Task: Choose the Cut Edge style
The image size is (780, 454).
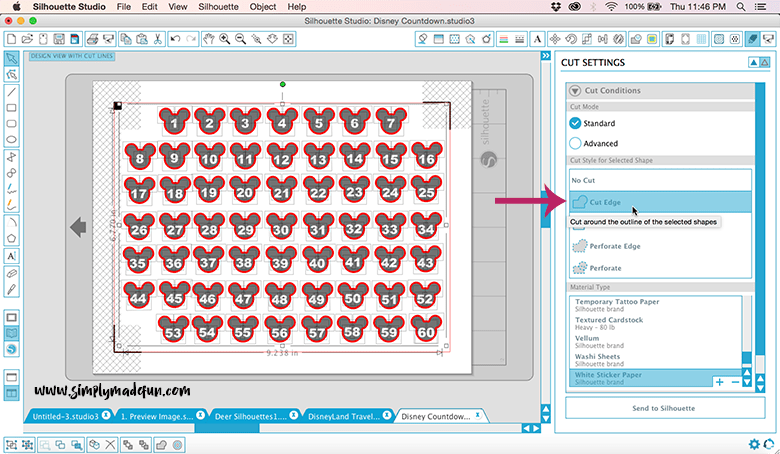Action: coord(660,202)
